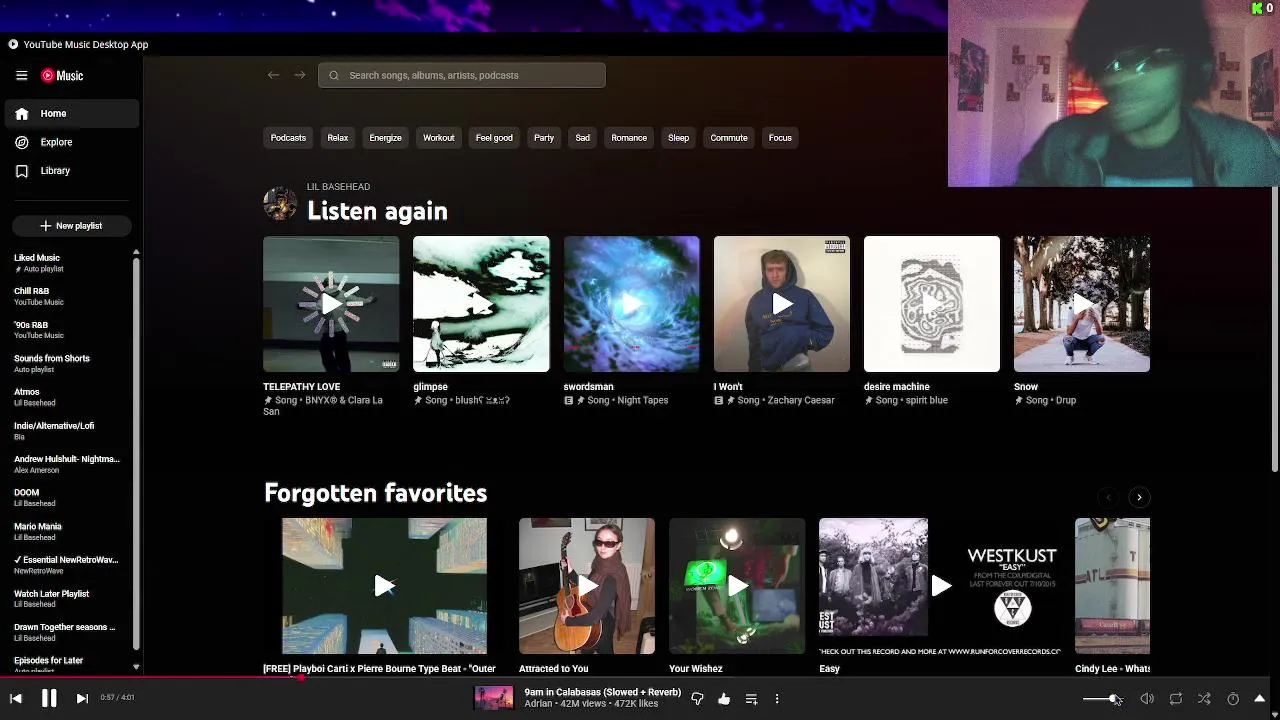Open the spirit blue artist link

pyautogui.click(x=925, y=400)
